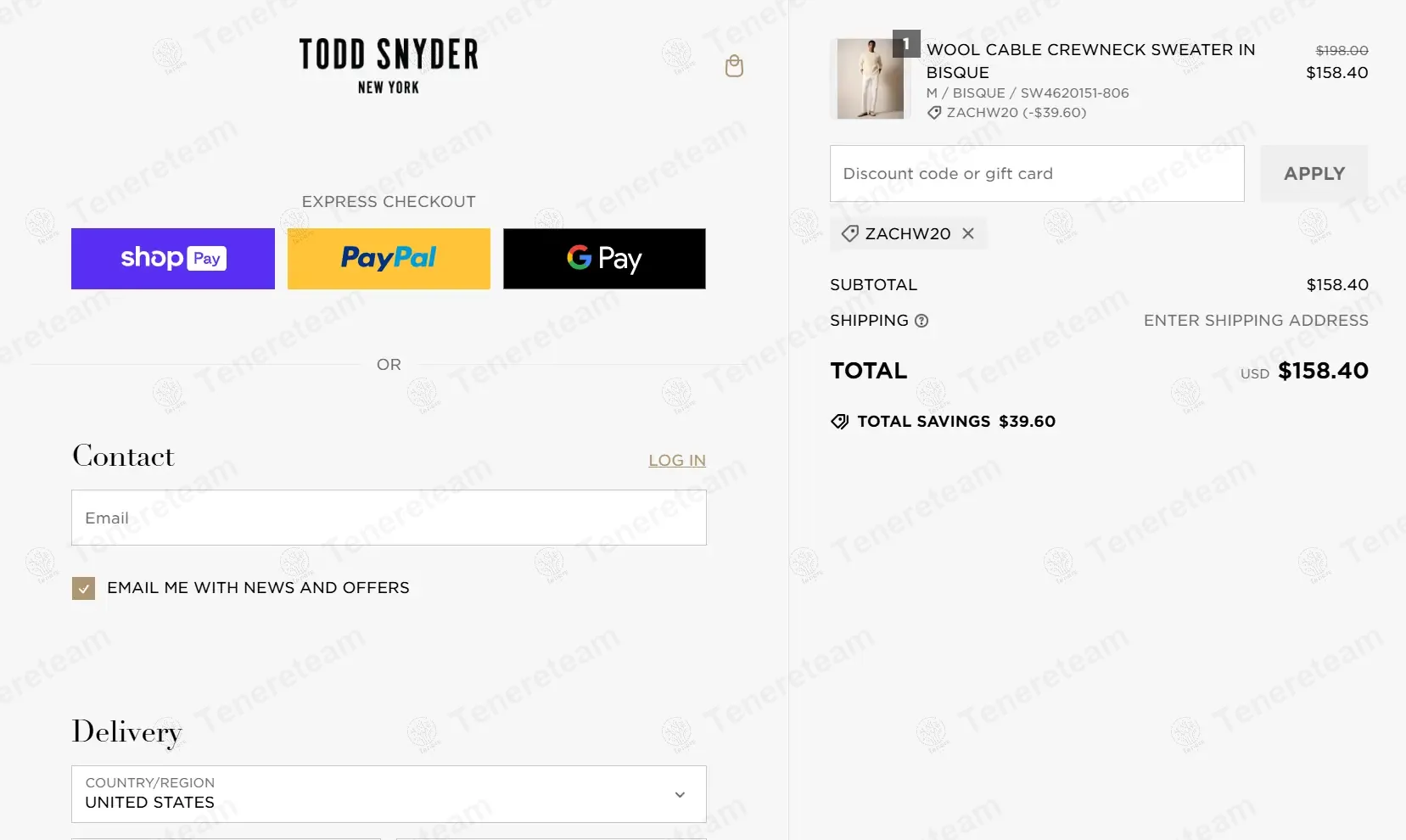Click the Country/Region chevron arrow
The height and width of the screenshot is (840, 1406).
pos(680,795)
